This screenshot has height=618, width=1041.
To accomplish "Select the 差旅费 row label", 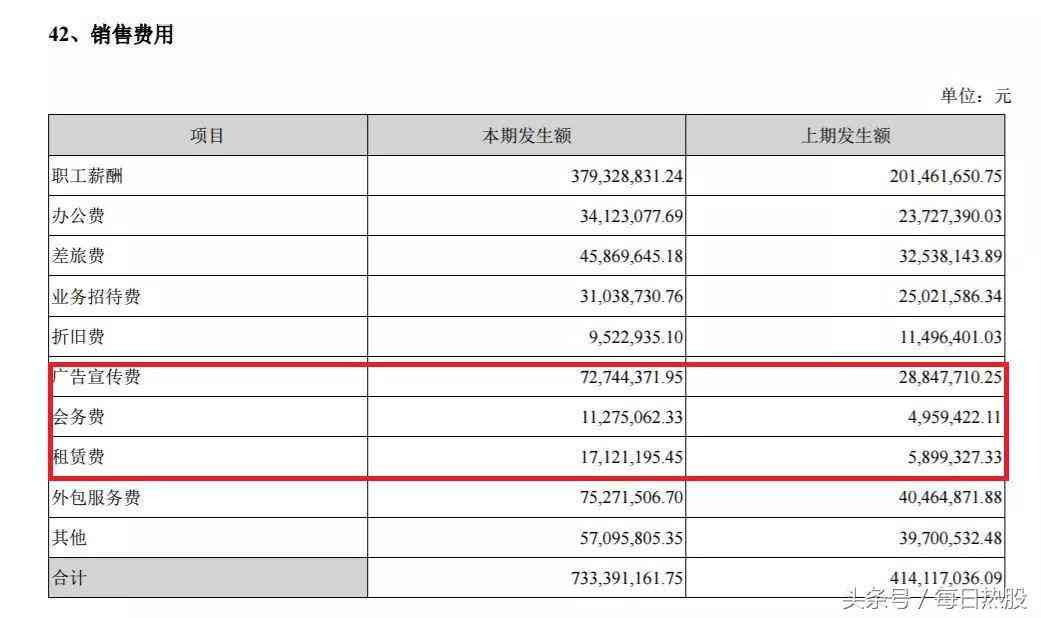I will tap(78, 256).
